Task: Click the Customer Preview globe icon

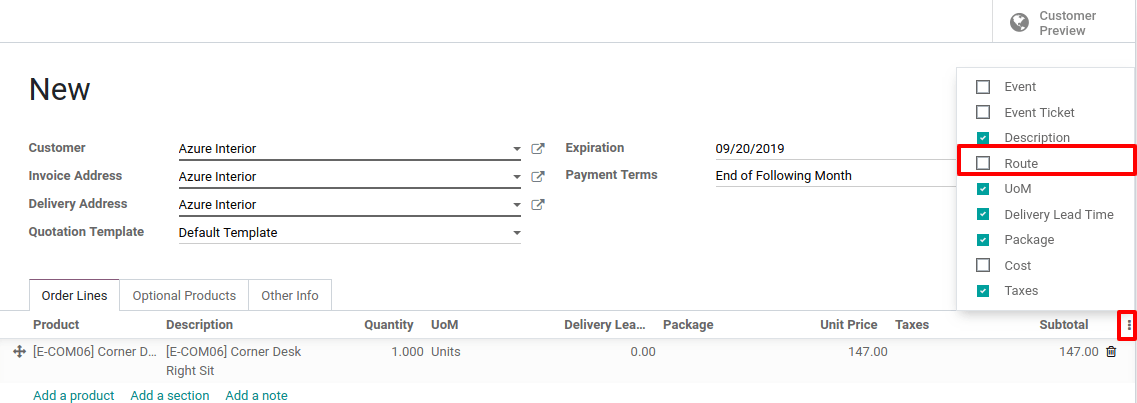Action: 1019,22
